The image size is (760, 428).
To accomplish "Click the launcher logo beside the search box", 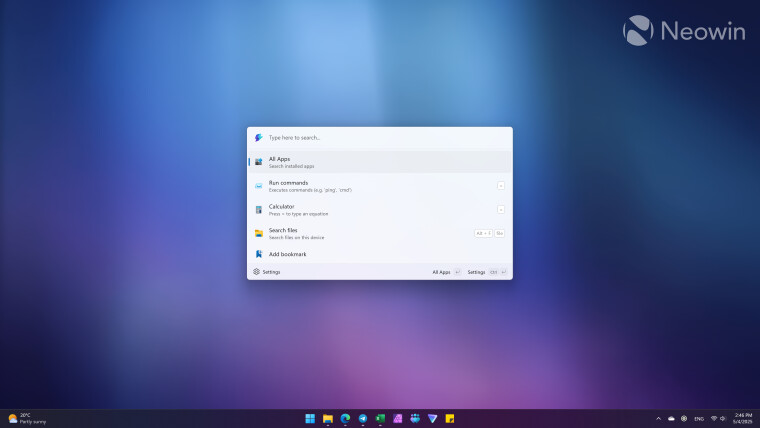I will coord(258,138).
